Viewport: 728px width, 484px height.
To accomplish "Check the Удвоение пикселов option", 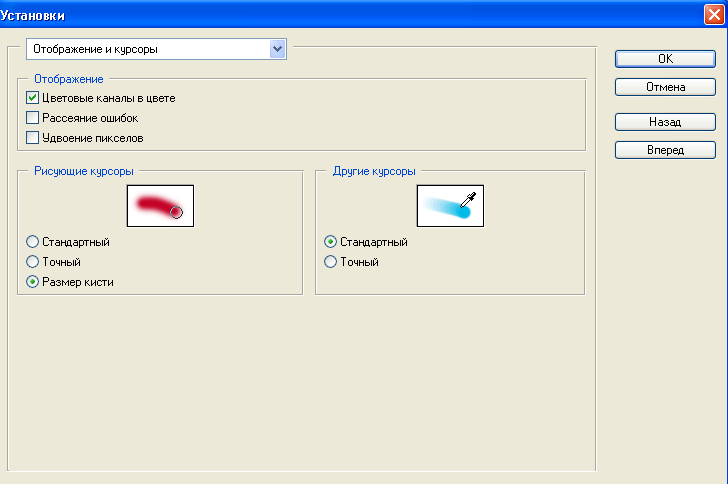I will 32,138.
